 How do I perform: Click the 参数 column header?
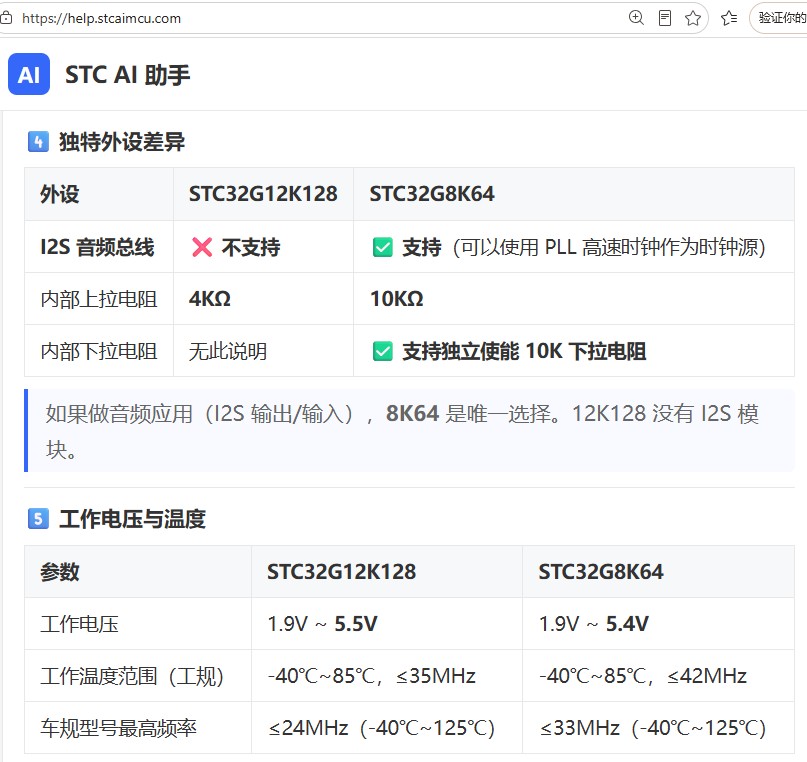60,572
